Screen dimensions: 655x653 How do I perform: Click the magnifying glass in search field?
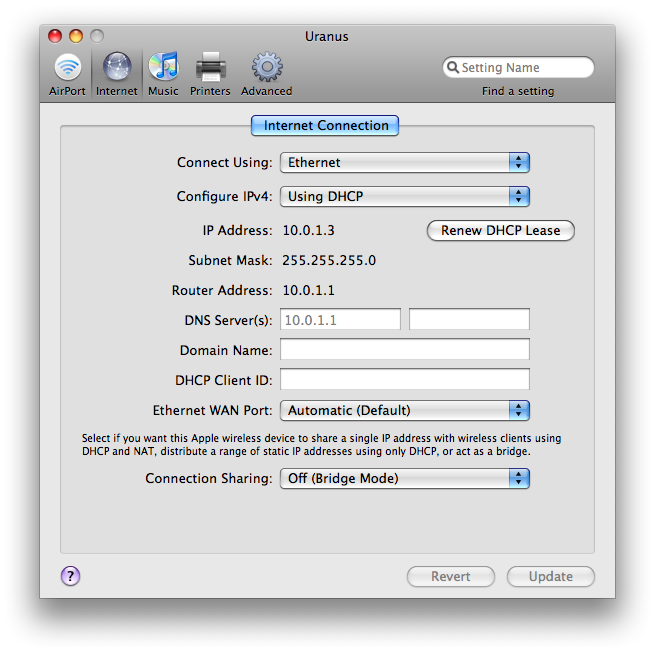[x=453, y=67]
